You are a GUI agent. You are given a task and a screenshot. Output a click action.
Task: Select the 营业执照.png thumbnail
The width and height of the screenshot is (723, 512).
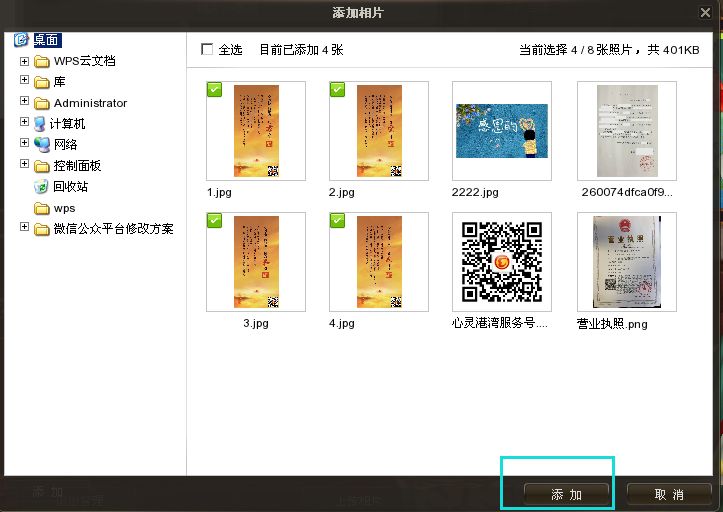pyautogui.click(x=627, y=262)
